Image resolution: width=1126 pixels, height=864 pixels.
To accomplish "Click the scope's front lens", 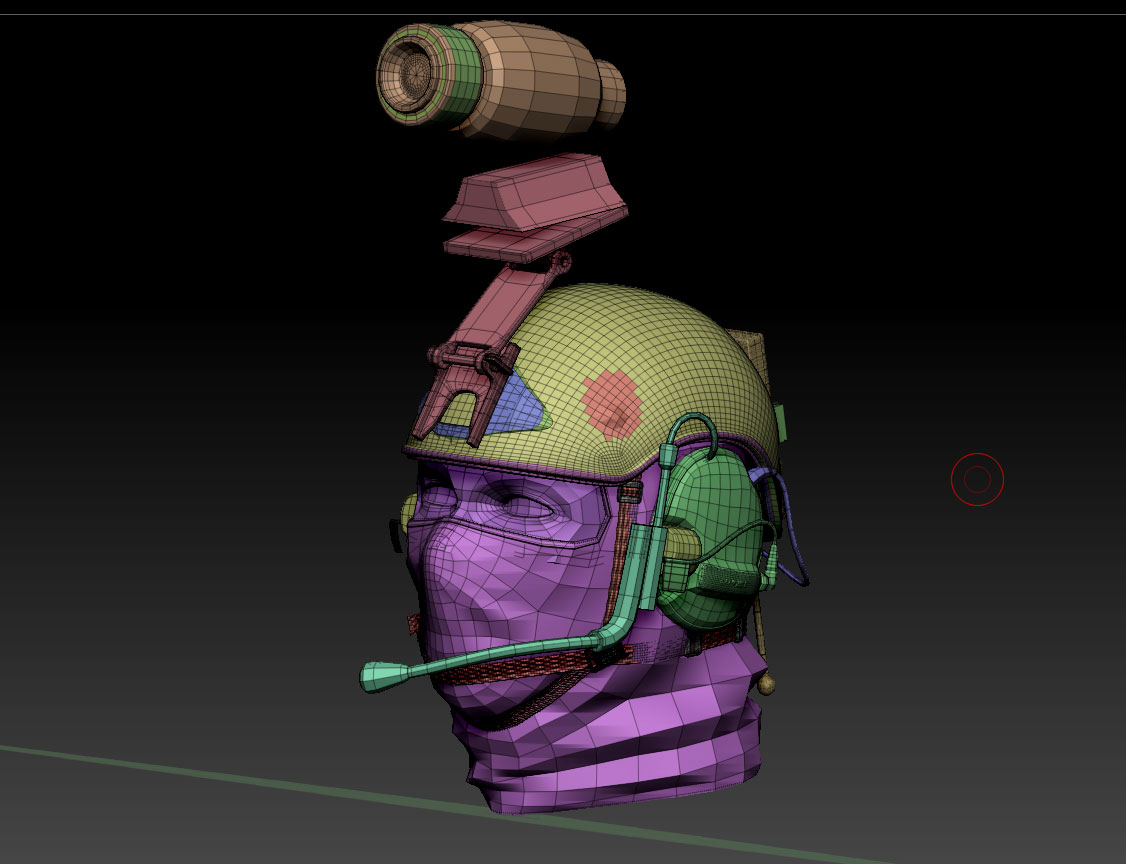I will click(x=409, y=73).
